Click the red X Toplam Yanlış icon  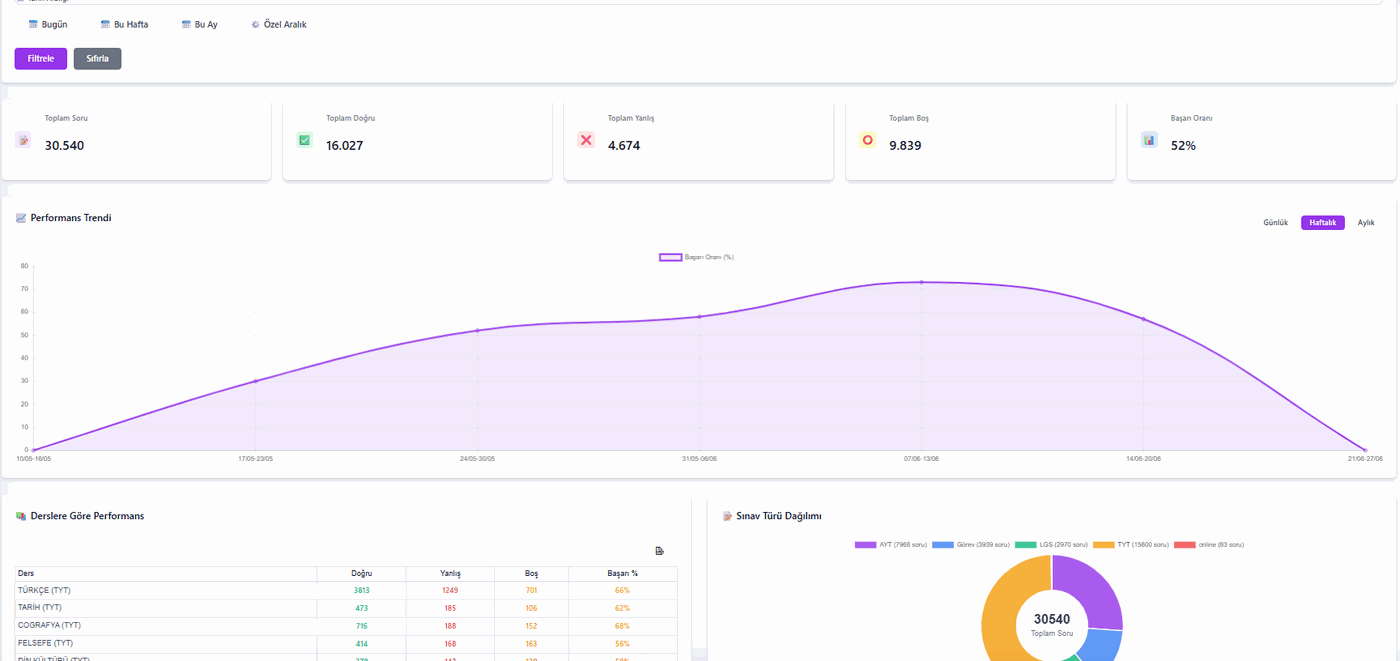[586, 140]
